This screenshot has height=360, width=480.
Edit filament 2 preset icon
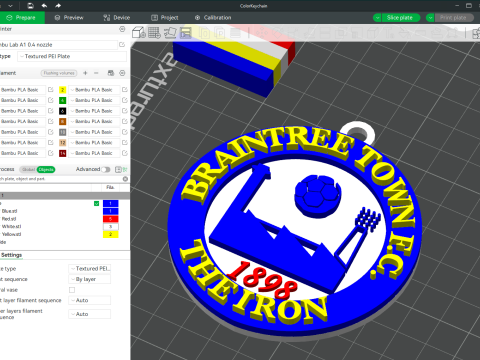click(x=125, y=90)
